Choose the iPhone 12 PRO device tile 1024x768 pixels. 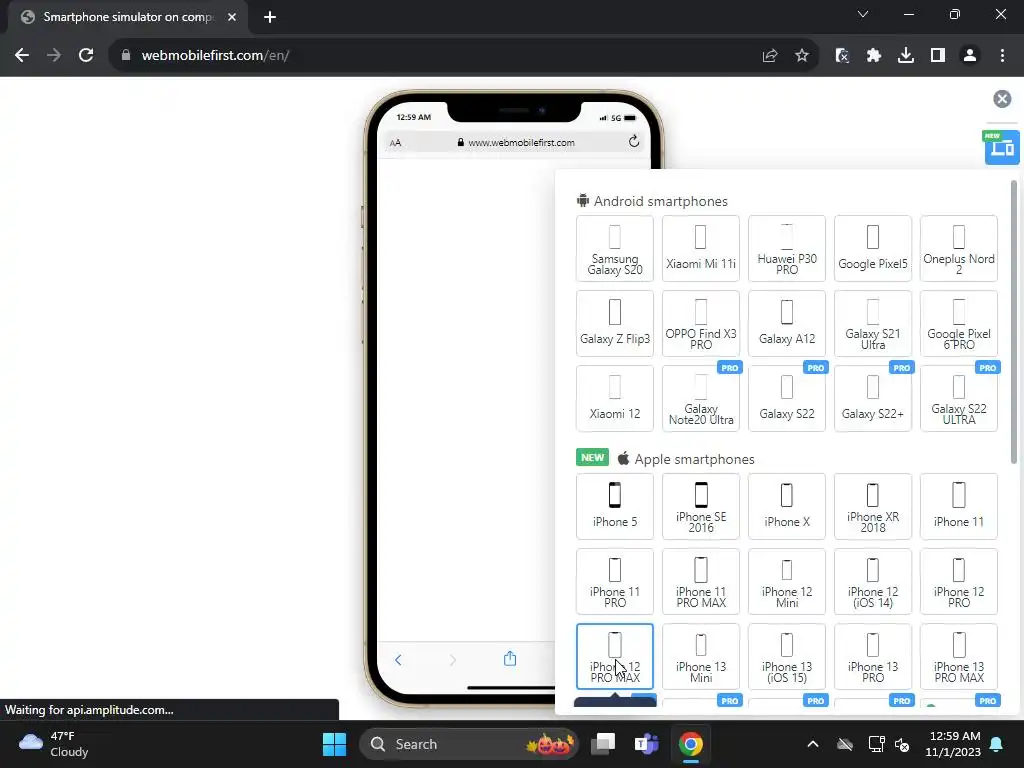959,582
